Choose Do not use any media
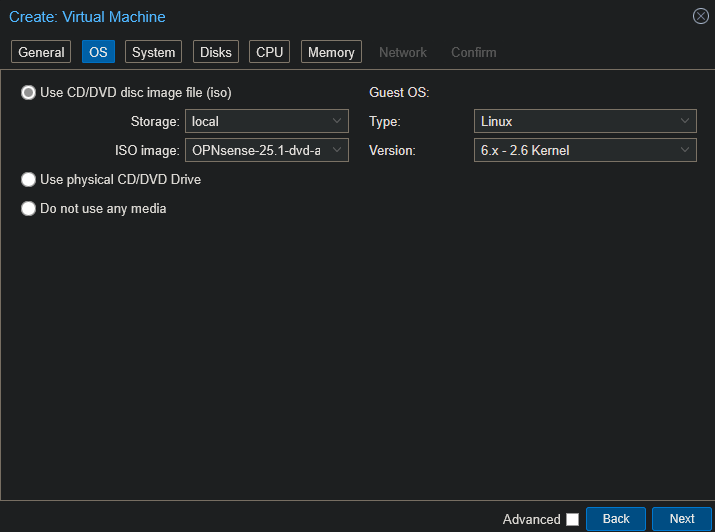 [29, 209]
